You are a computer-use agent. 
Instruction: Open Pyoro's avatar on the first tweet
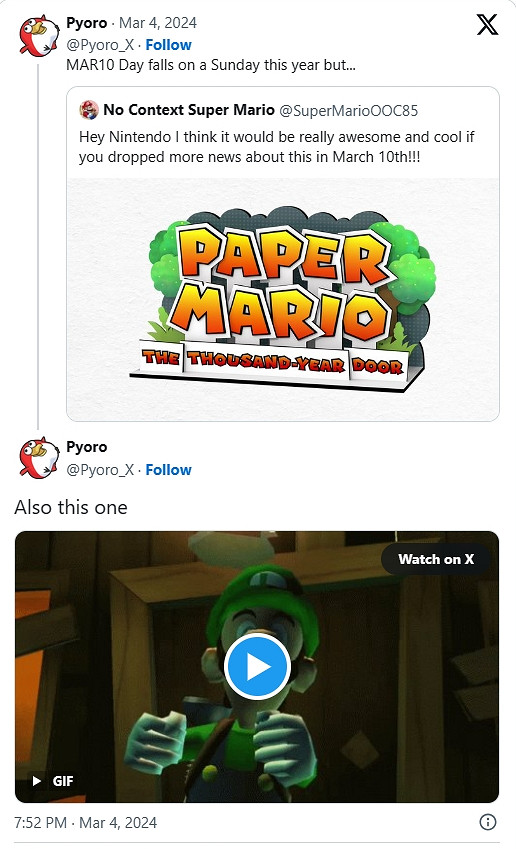click(38, 36)
